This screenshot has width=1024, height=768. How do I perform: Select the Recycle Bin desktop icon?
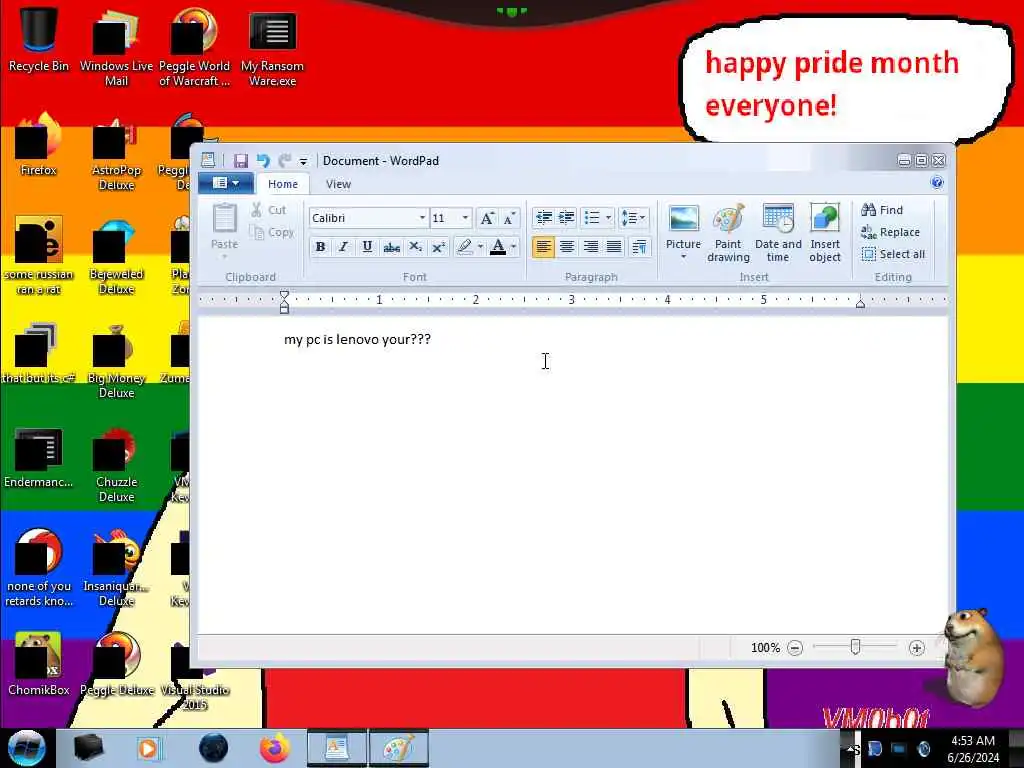(39, 39)
